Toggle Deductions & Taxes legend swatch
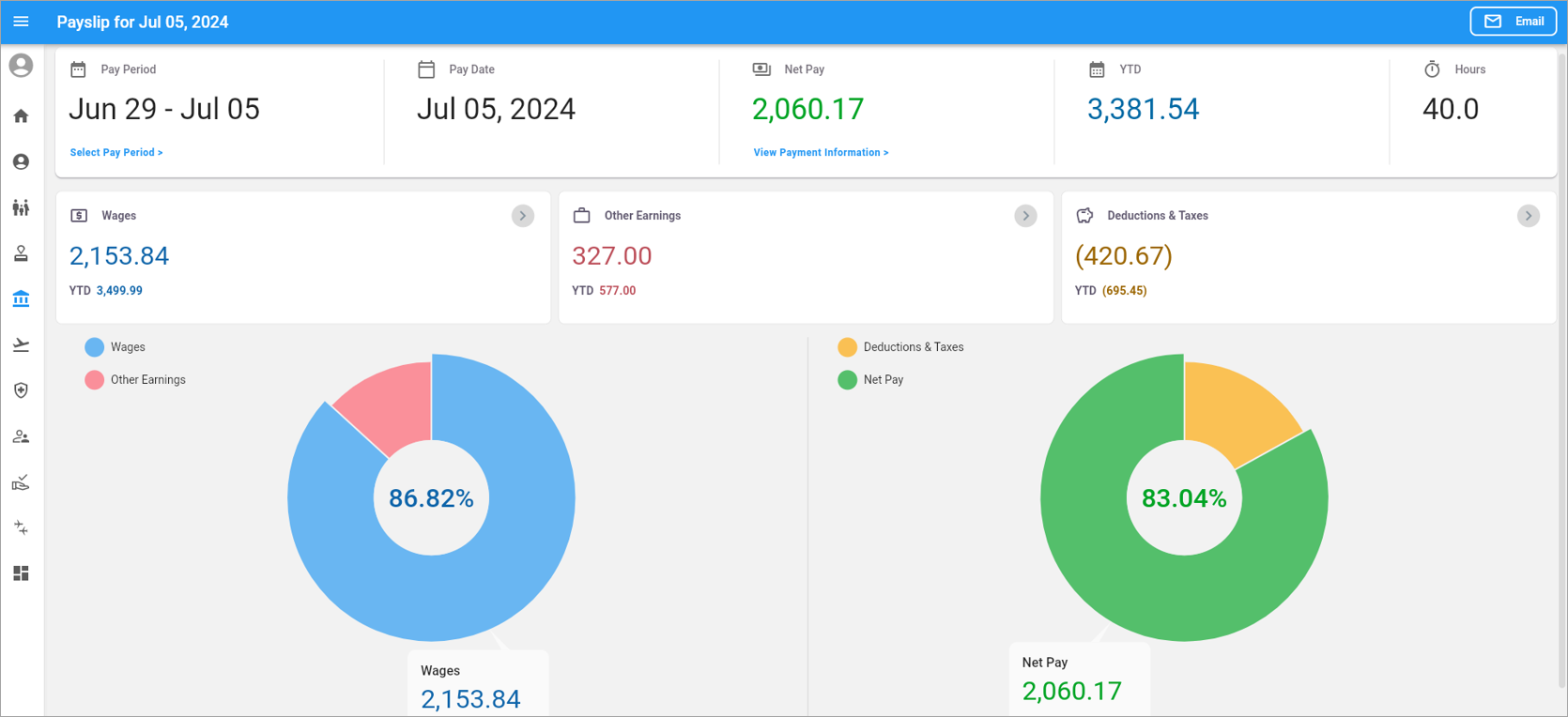1568x717 pixels. point(848,347)
